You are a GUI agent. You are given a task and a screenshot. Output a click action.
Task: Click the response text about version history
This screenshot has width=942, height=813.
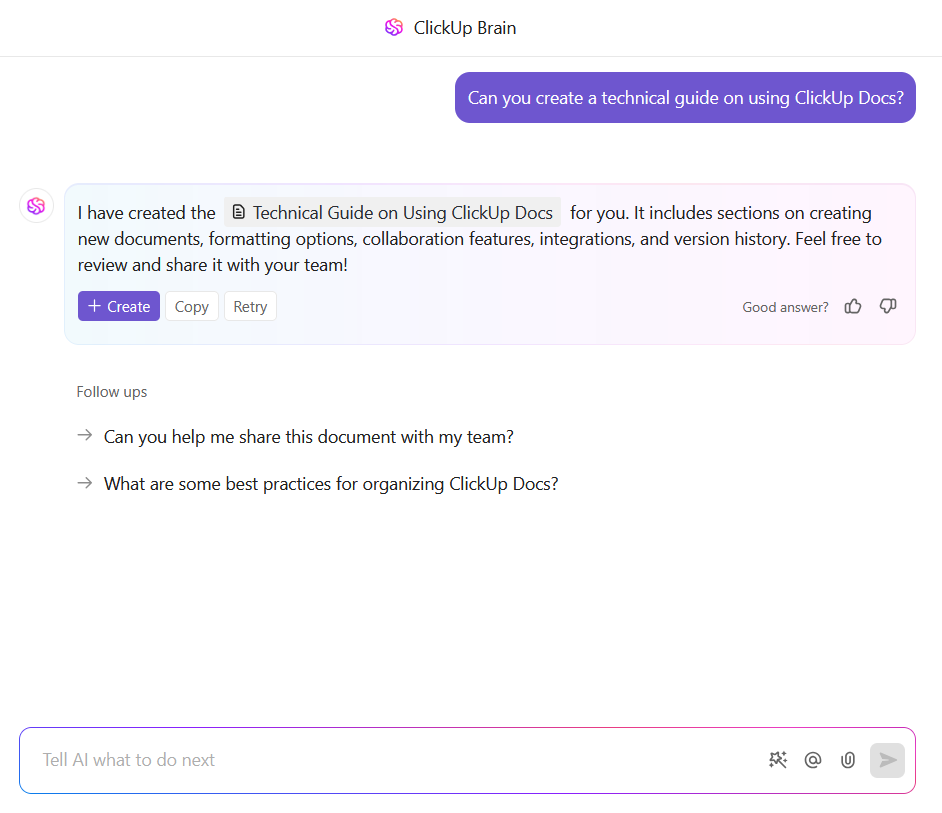click(x=479, y=239)
